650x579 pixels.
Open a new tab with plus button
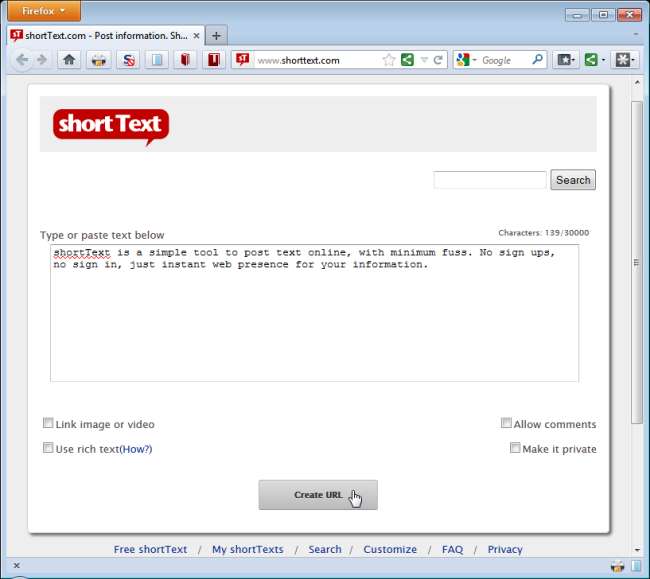coord(216,35)
